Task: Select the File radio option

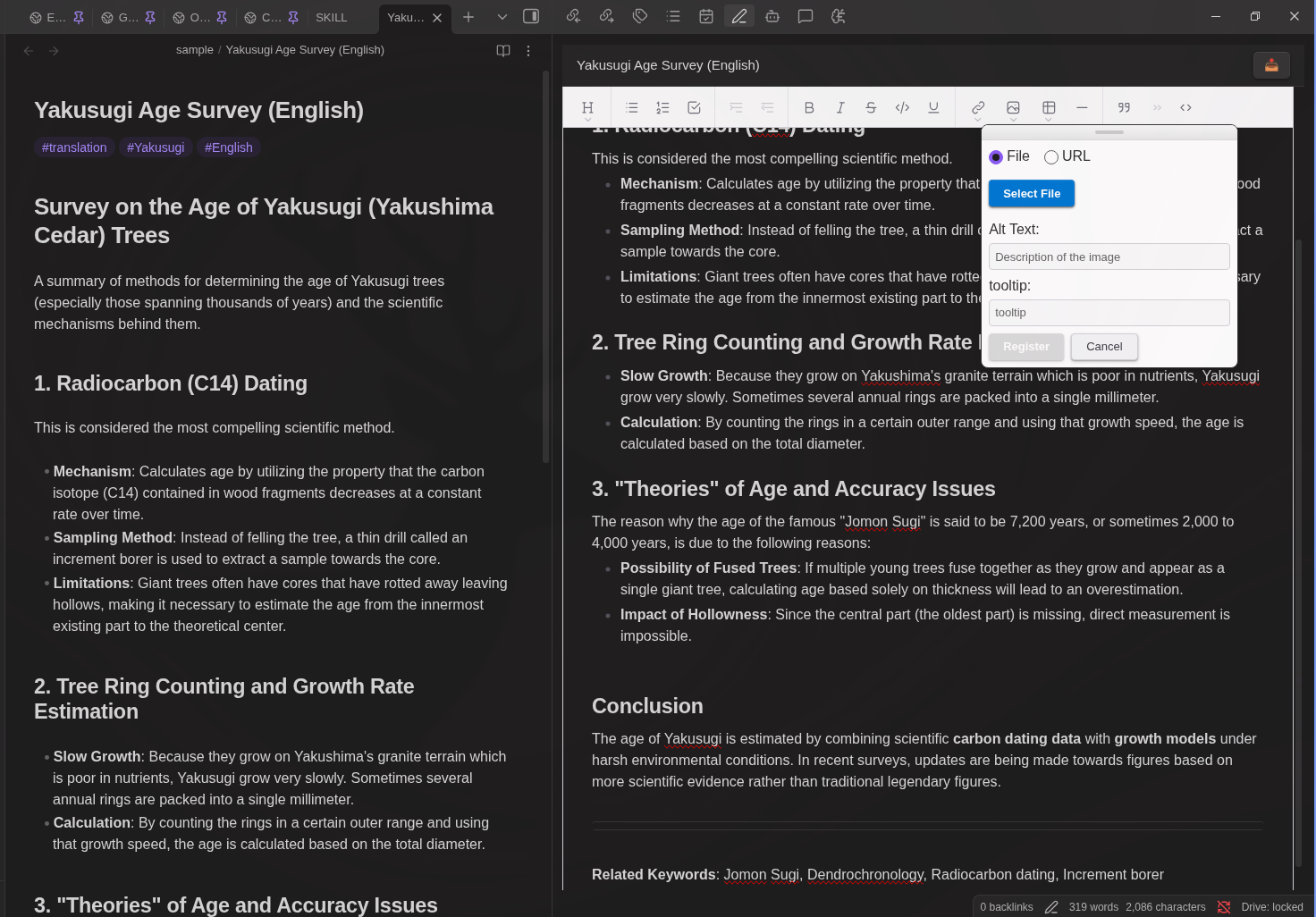Action: (x=996, y=157)
